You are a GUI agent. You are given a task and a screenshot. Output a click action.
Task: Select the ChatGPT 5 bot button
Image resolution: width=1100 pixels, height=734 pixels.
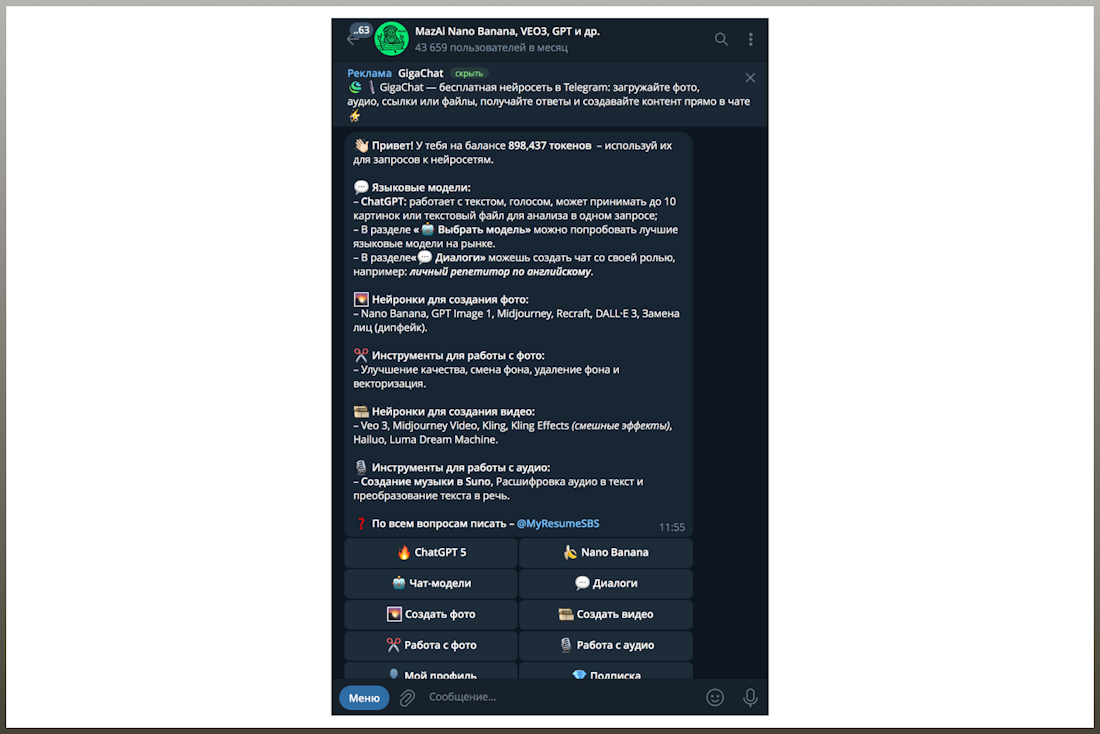[x=431, y=552]
